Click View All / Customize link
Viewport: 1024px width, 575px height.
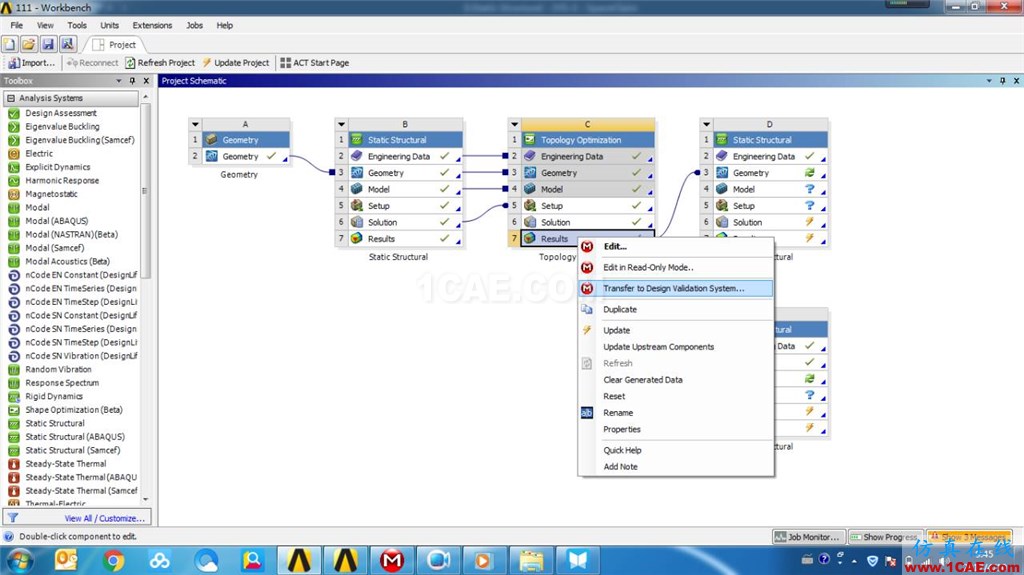click(104, 518)
